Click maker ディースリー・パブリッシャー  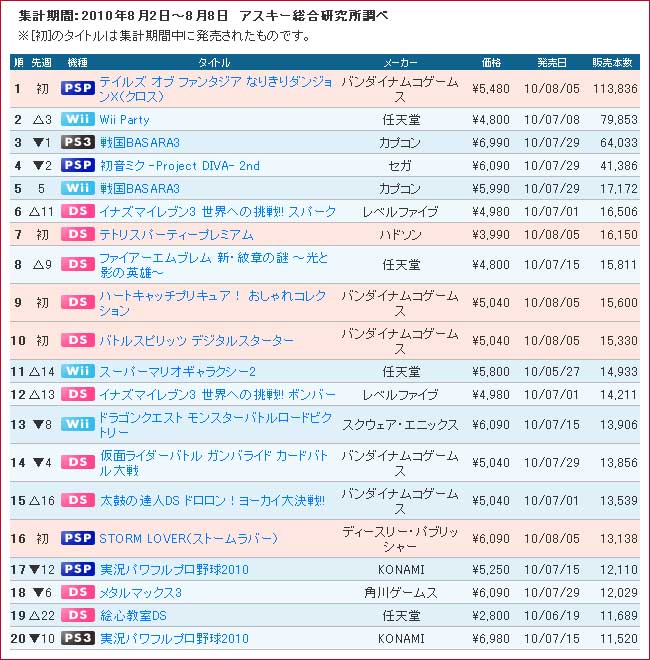pyautogui.click(x=400, y=538)
